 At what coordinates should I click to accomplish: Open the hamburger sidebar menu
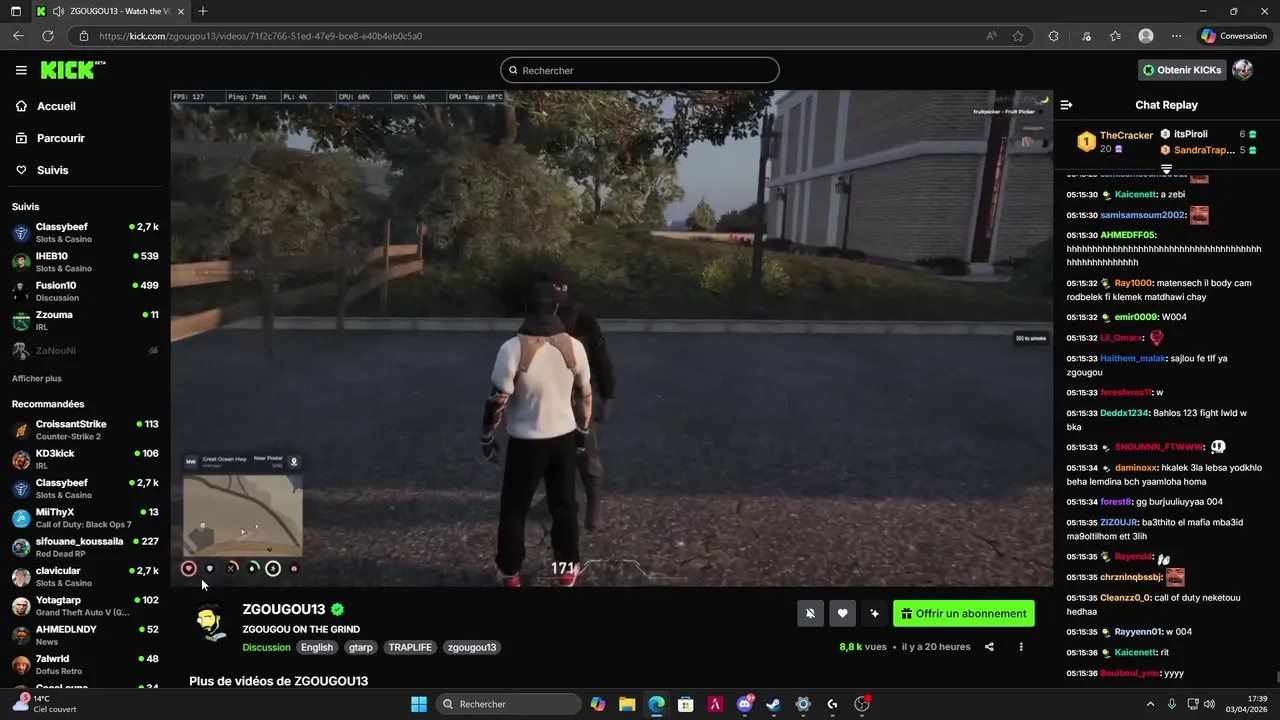[21, 70]
